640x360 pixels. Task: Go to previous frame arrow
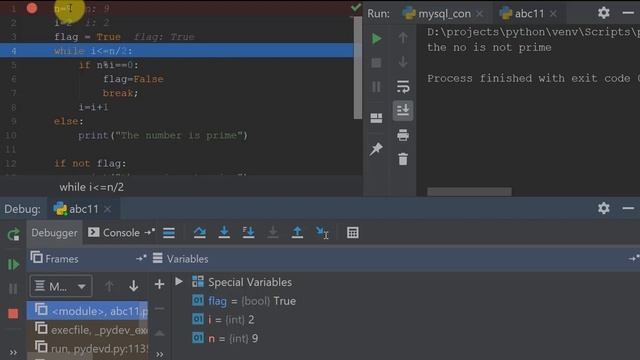(x=109, y=286)
